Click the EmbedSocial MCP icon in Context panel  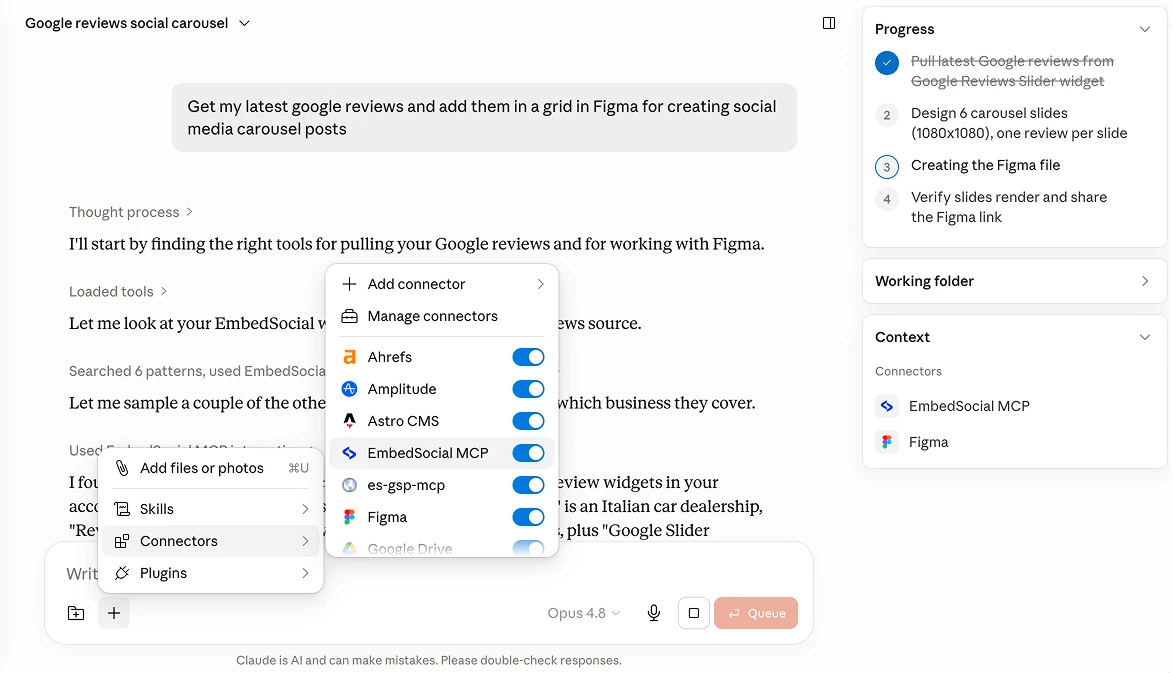[886, 406]
